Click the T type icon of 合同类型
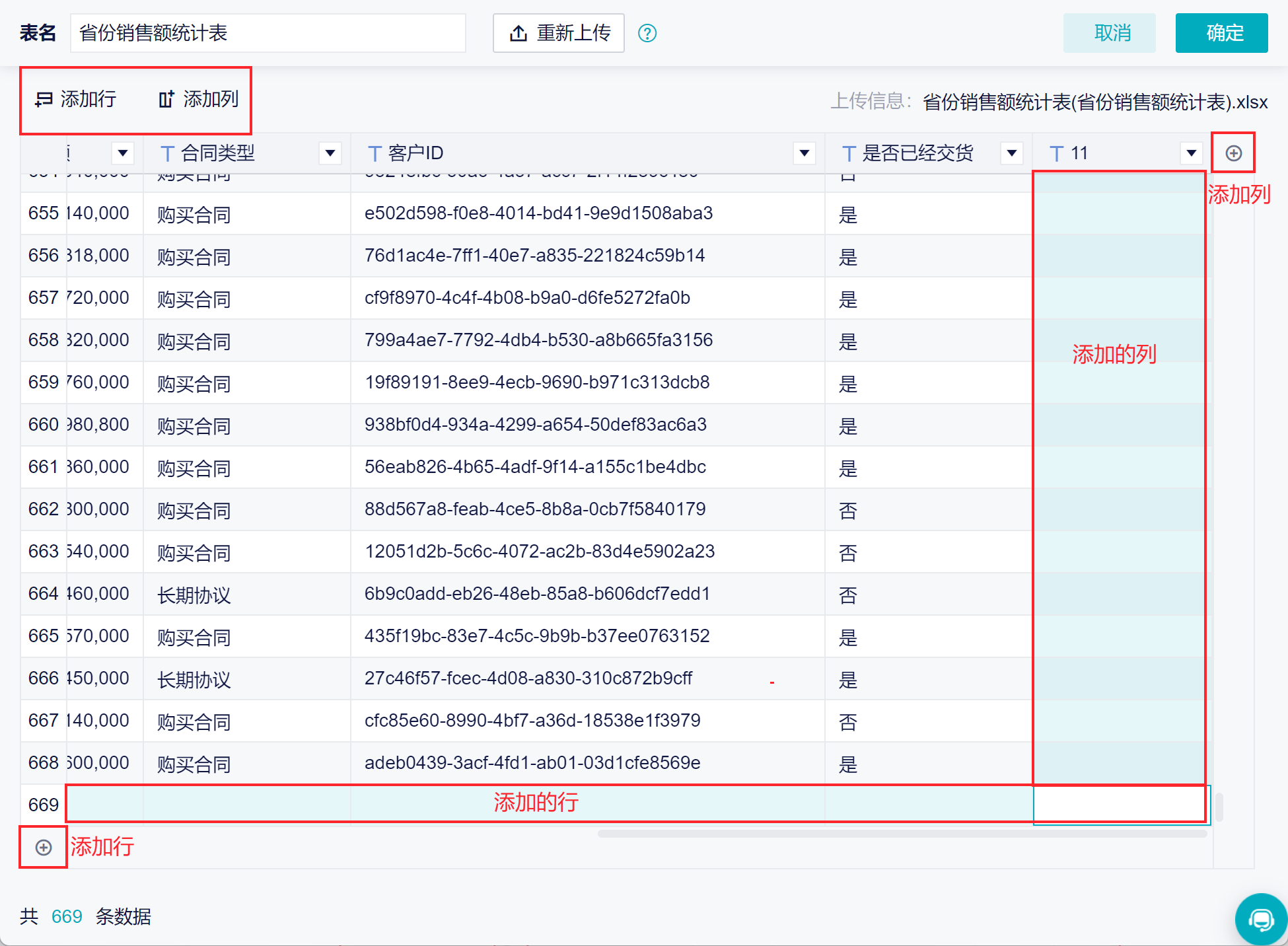This screenshot has height=946, width=1288. pyautogui.click(x=167, y=154)
